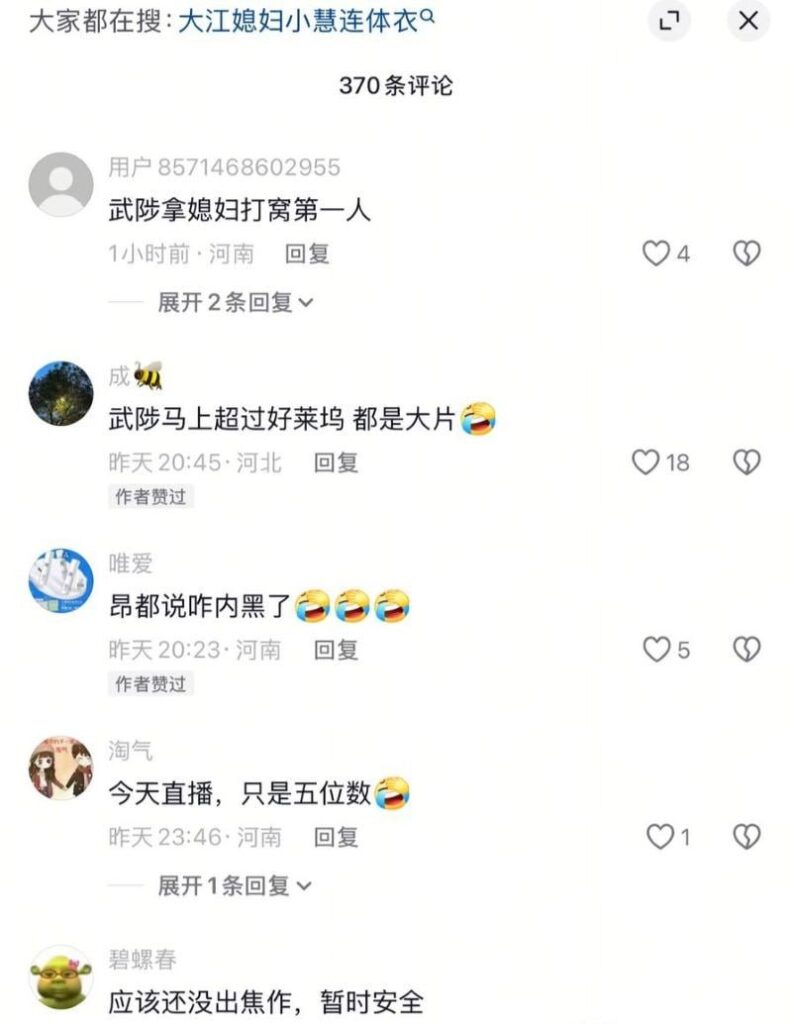Expand comments panel to full screen

(x=669, y=21)
